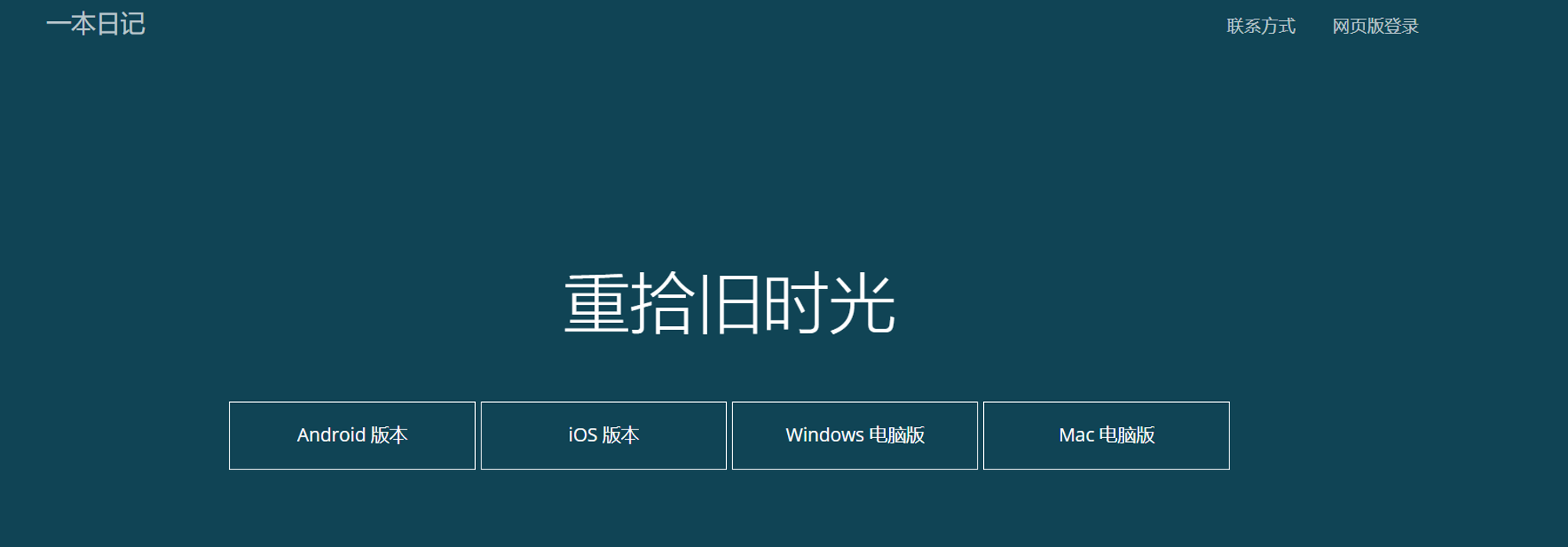Click the button reading Mac 电脑版
1568x547 pixels.
point(1106,436)
